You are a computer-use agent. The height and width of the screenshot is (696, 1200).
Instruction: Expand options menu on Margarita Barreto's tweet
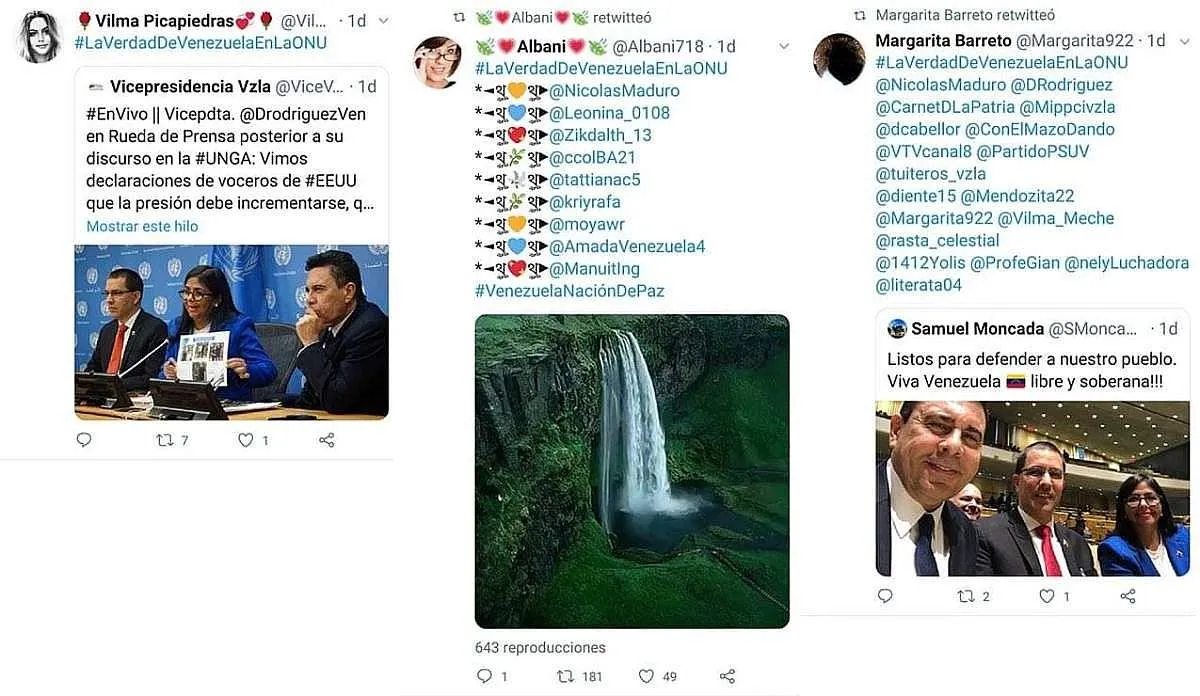tap(1184, 41)
